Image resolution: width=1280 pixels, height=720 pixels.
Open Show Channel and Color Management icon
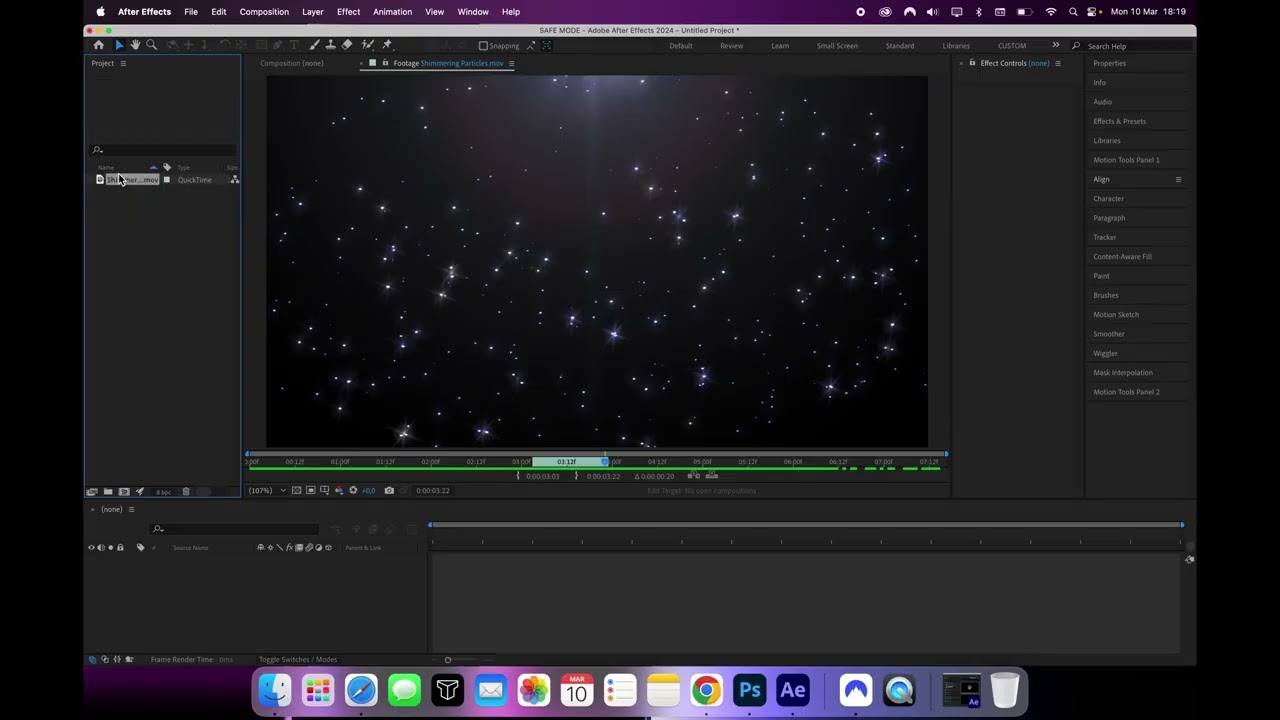[x=339, y=490]
